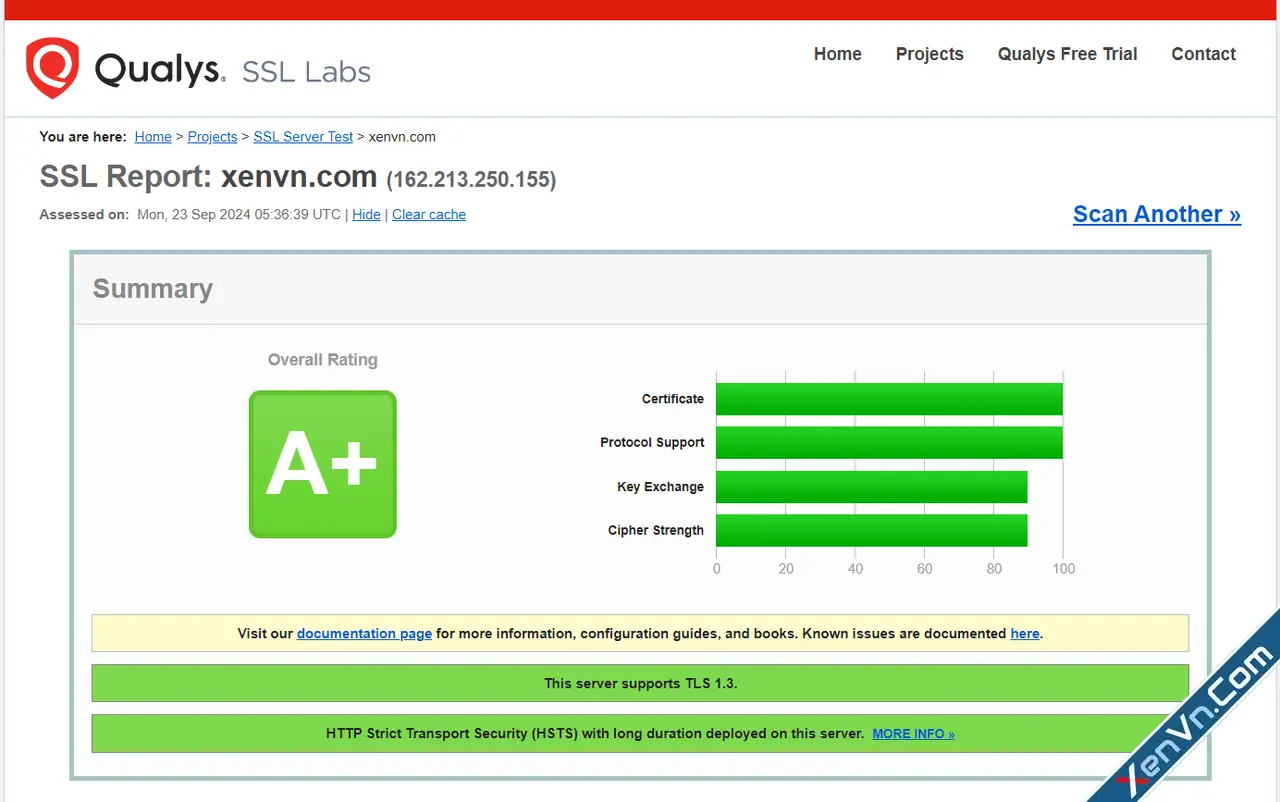This screenshot has width=1280, height=802.
Task: Open the documentation page link
Action: [x=364, y=633]
